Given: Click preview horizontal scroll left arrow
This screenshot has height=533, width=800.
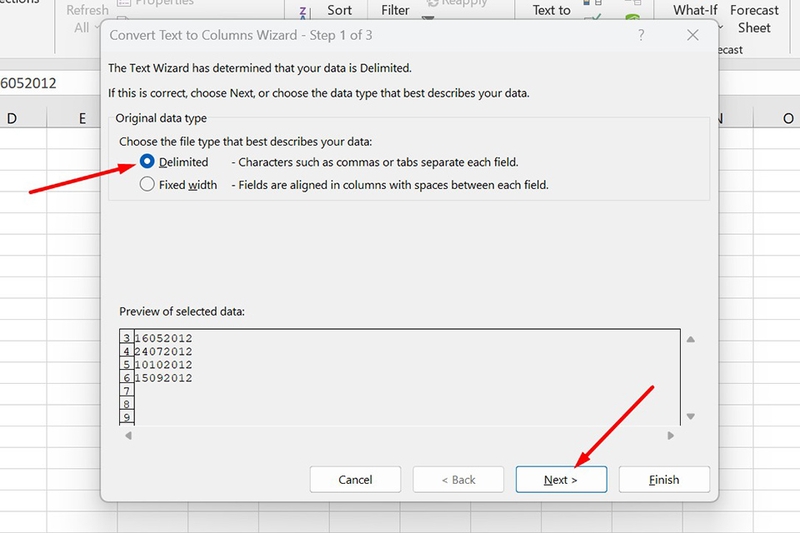Looking at the screenshot, I should tap(129, 436).
